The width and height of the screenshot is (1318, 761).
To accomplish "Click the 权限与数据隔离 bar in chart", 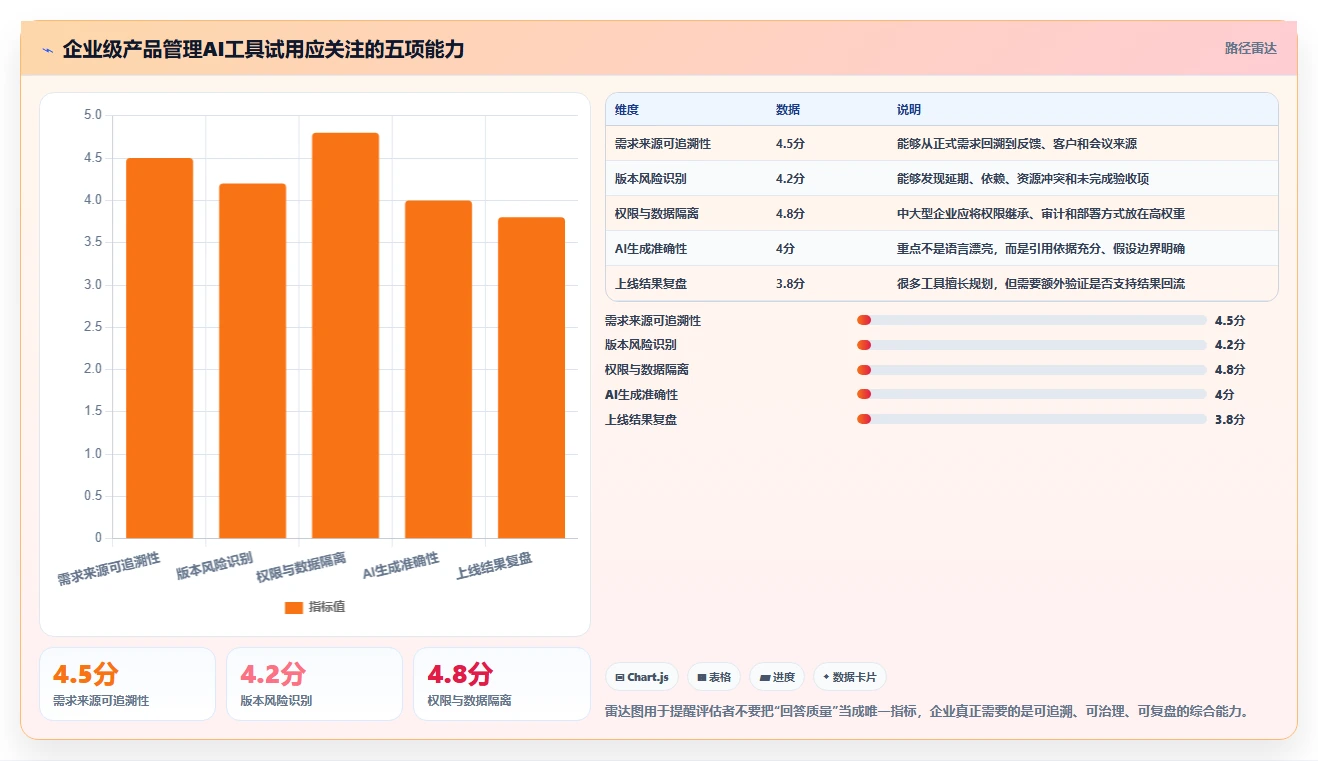I will pyautogui.click(x=345, y=335).
